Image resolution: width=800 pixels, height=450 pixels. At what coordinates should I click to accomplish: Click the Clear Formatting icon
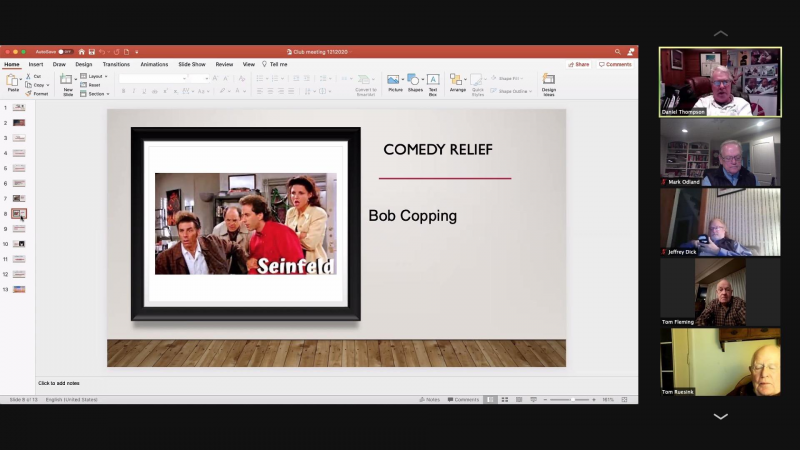[242, 79]
